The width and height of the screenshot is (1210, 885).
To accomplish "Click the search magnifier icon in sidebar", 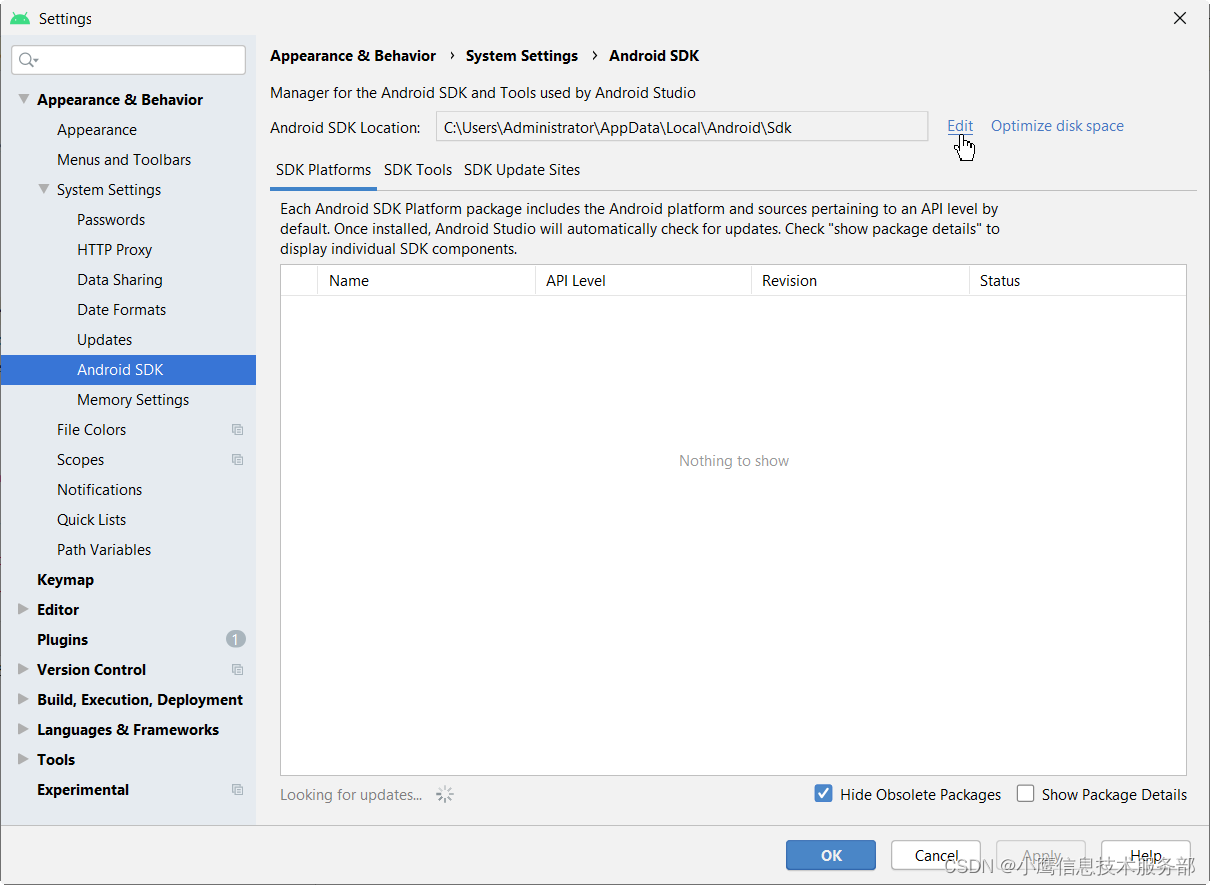I will pos(27,60).
